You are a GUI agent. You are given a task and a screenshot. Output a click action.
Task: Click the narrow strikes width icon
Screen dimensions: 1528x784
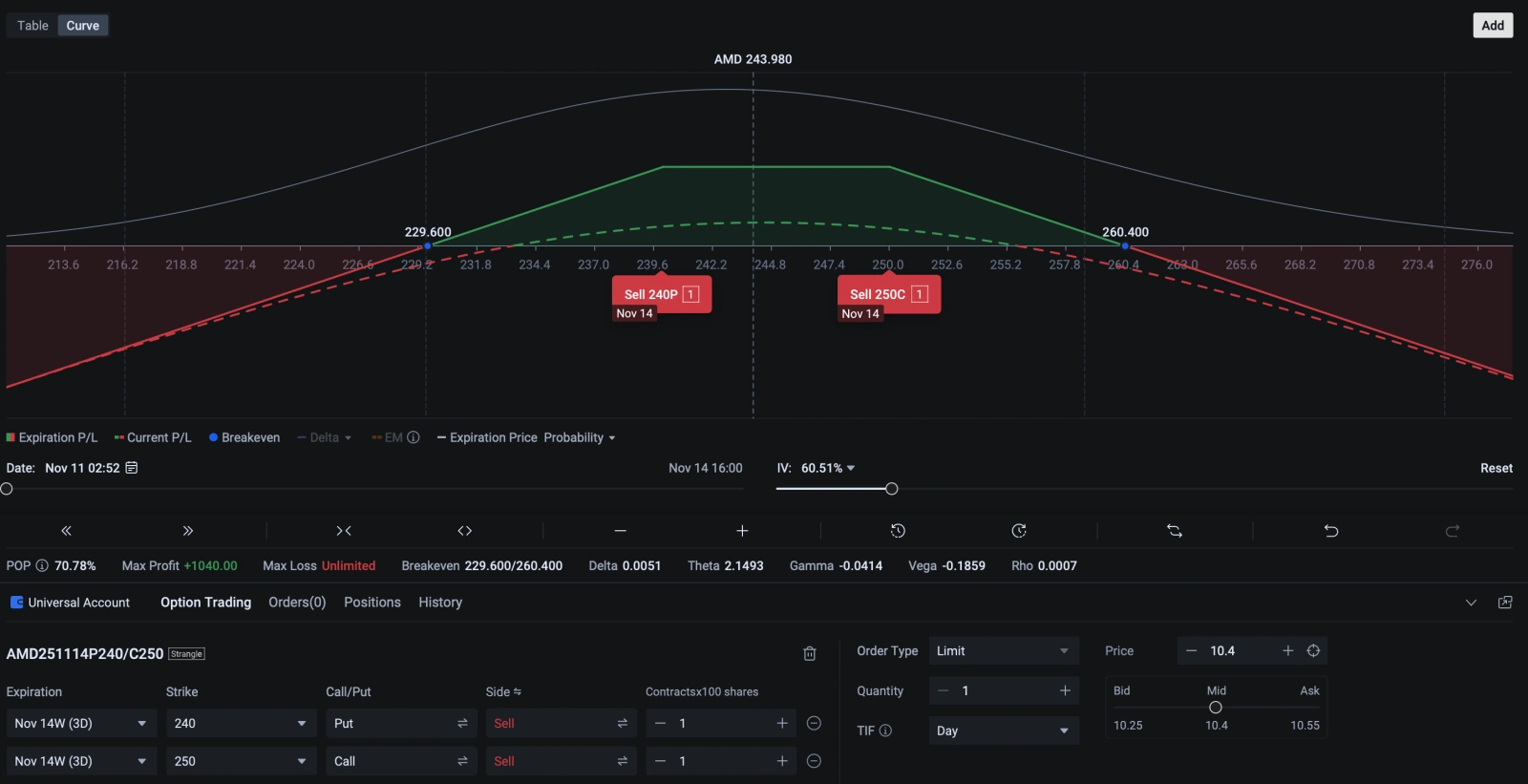344,531
